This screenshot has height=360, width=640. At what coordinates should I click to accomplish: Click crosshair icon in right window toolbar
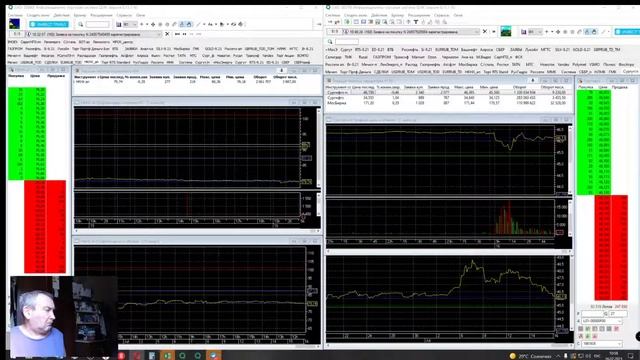(x=558, y=31)
